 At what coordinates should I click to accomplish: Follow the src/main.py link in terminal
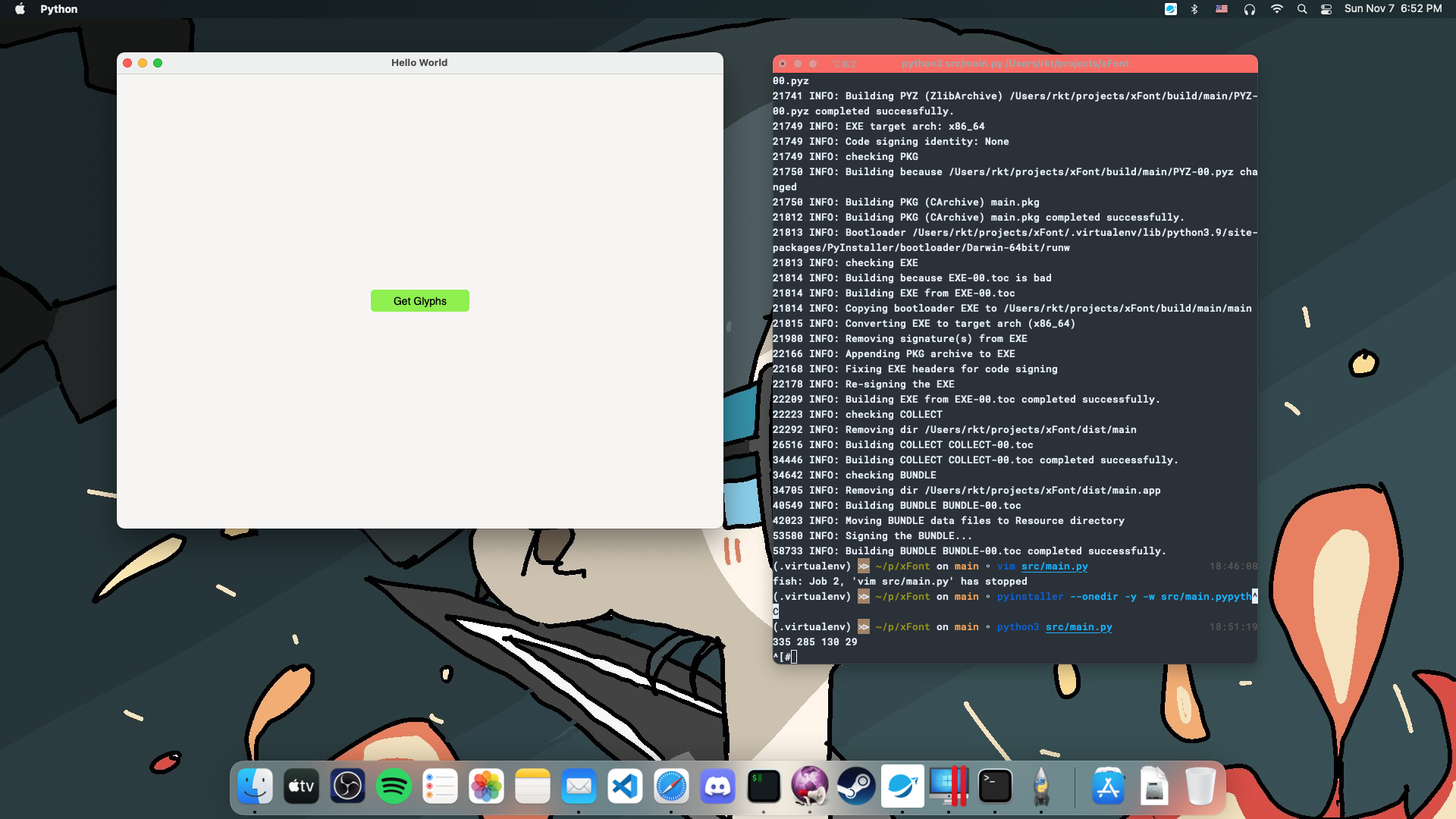(x=1078, y=626)
